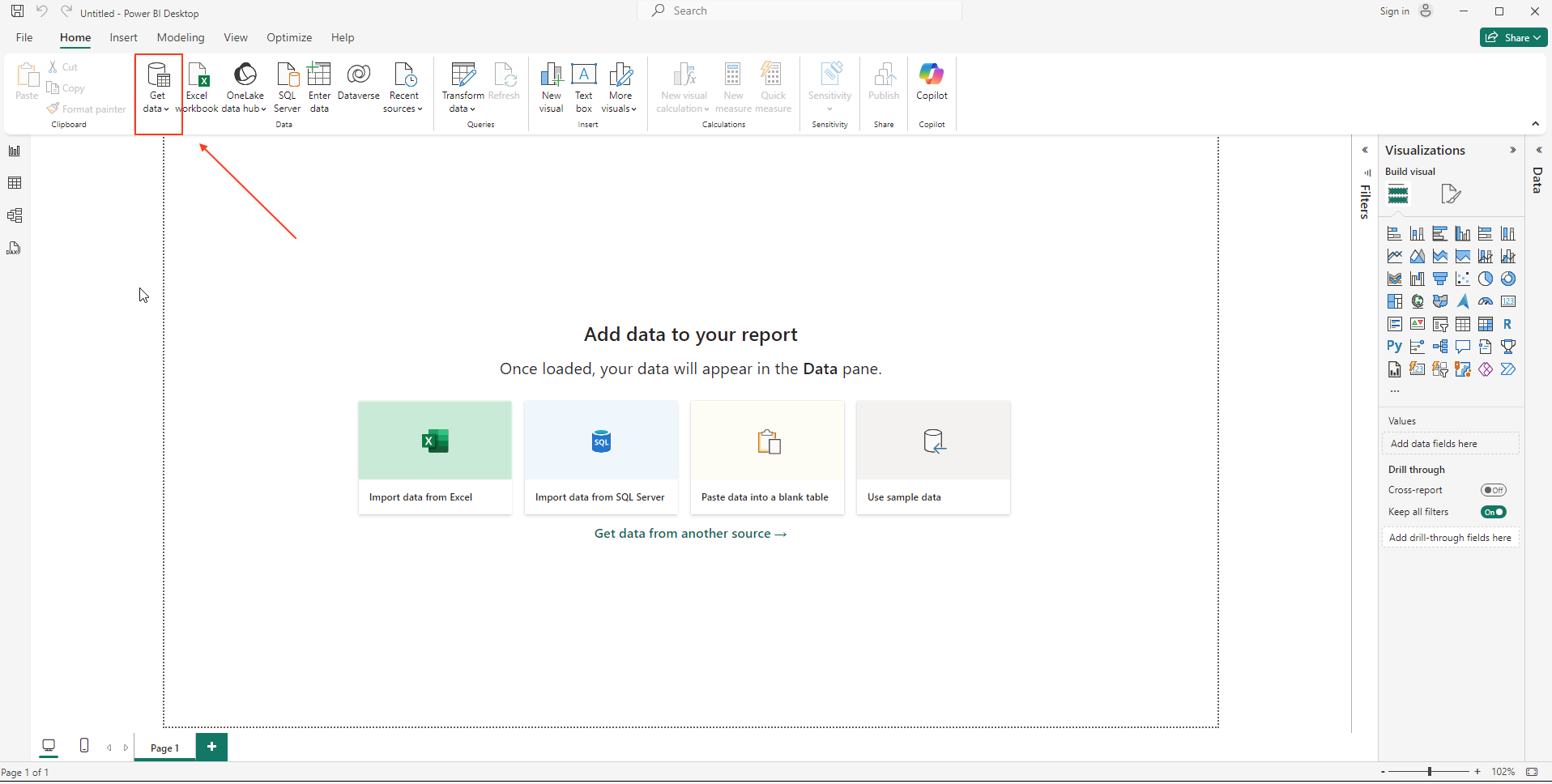Open Model view from the left sidebar
Image resolution: width=1552 pixels, height=784 pixels.
pos(14,215)
